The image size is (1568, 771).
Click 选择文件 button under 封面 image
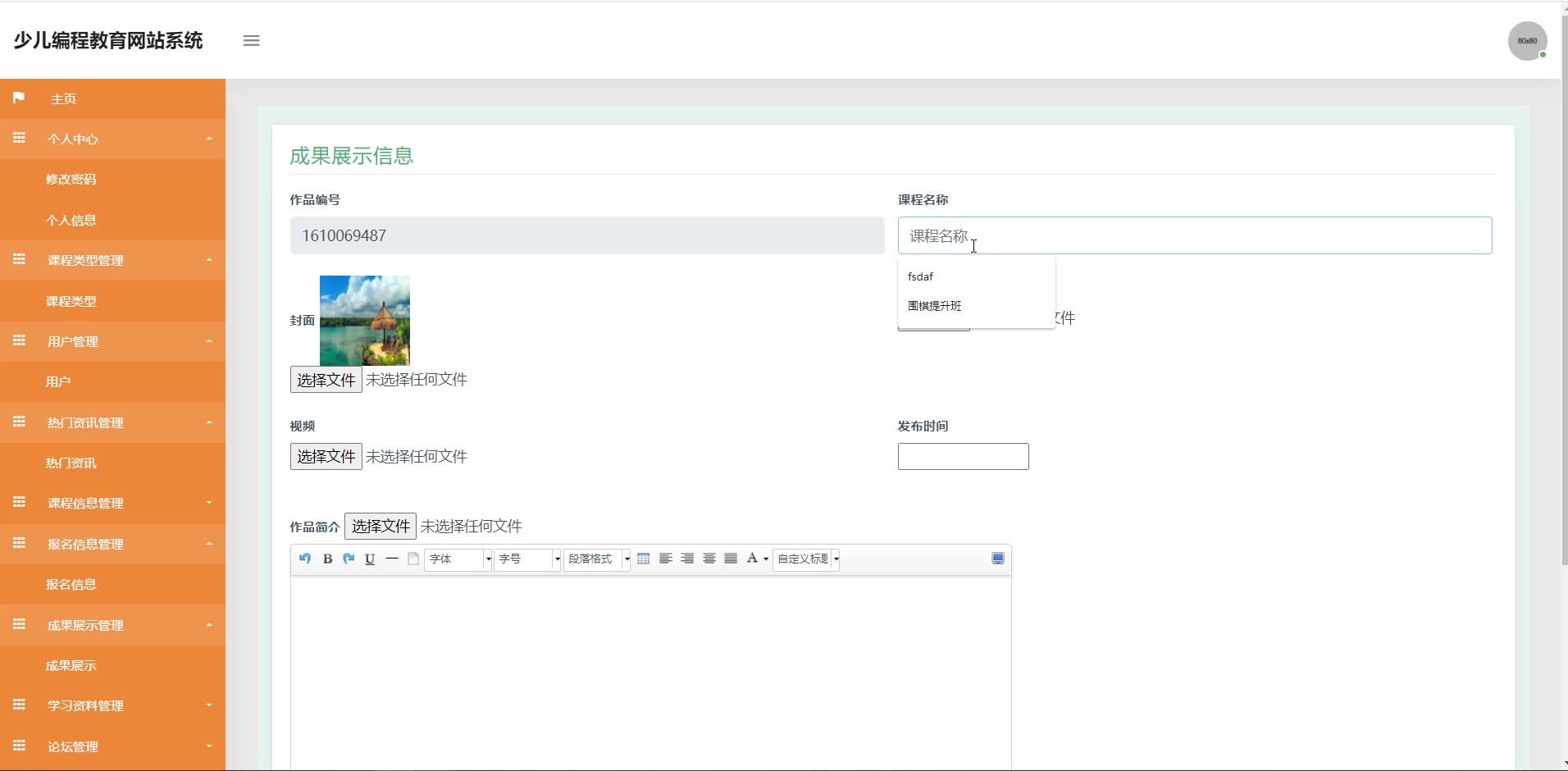pos(326,380)
